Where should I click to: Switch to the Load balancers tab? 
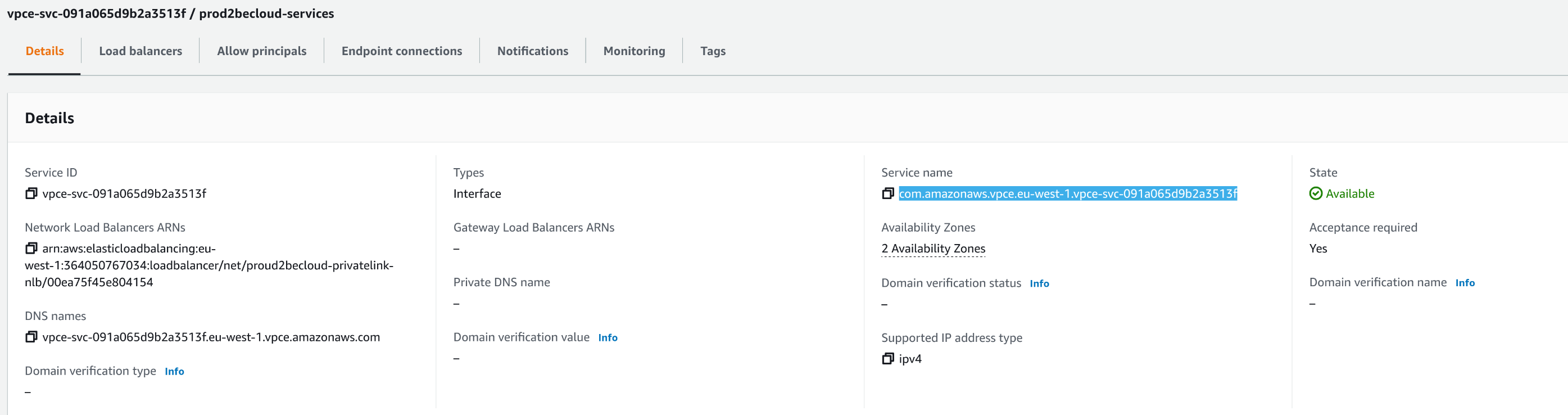tap(140, 51)
